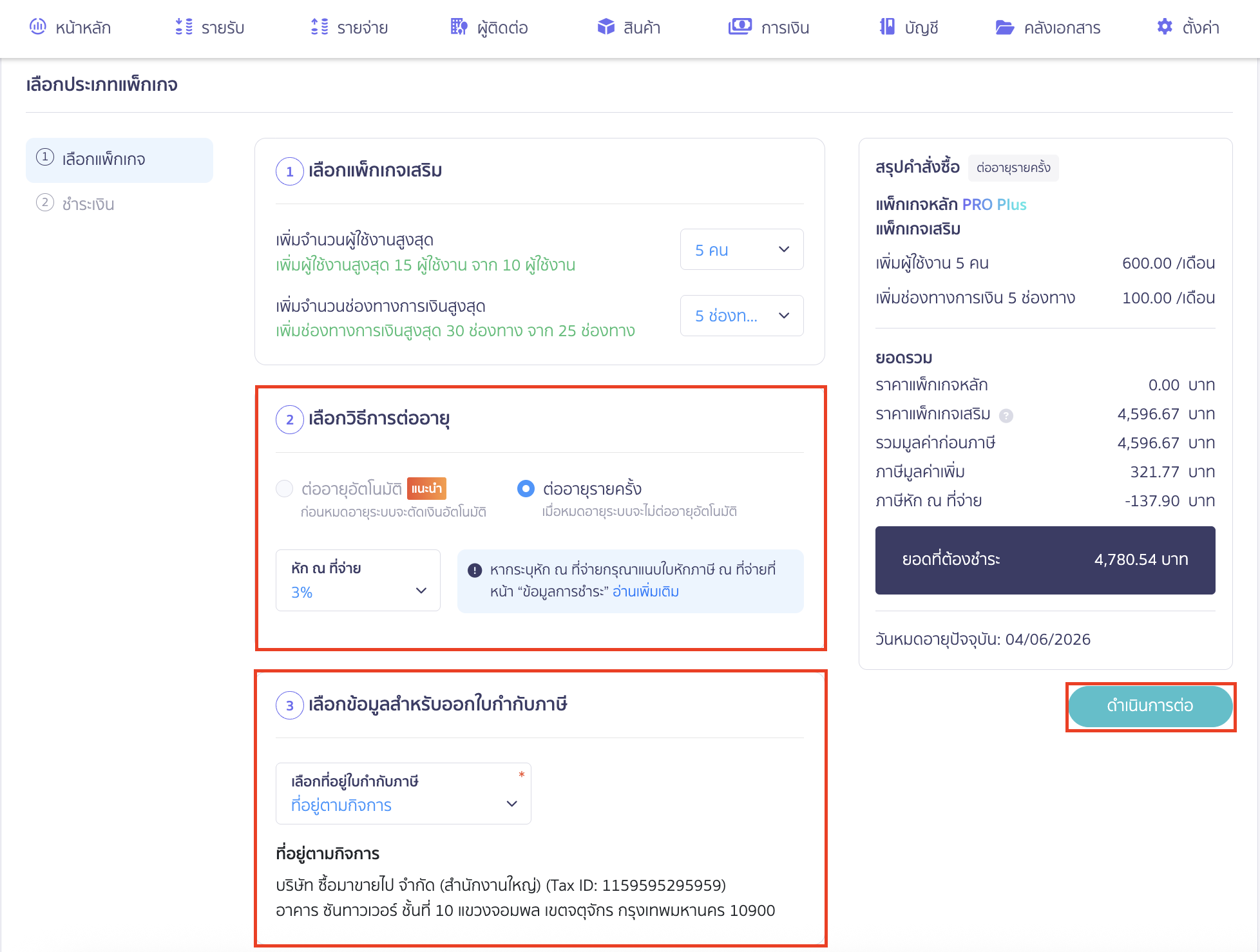Open the บัญชี accounting icon
Image resolution: width=1260 pixels, height=952 pixels.
coord(887,27)
